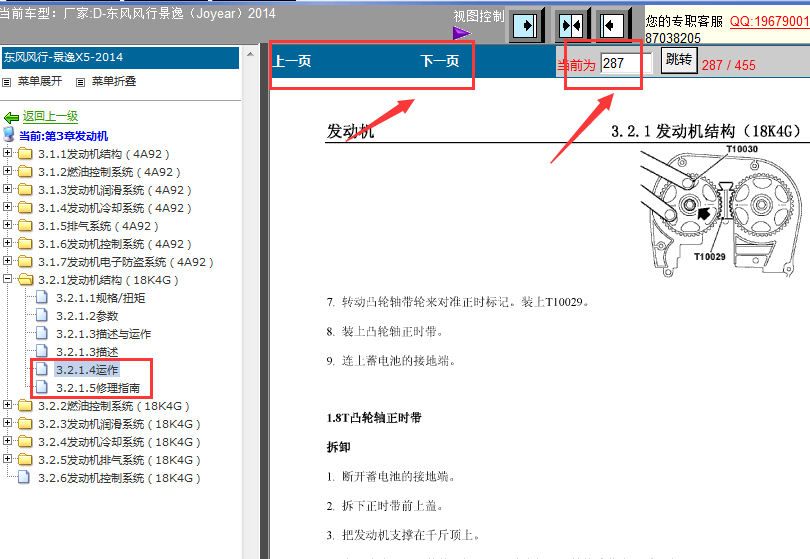
Task: Click the page icon of 3.2.6发动机控制系统
Action: (24, 477)
